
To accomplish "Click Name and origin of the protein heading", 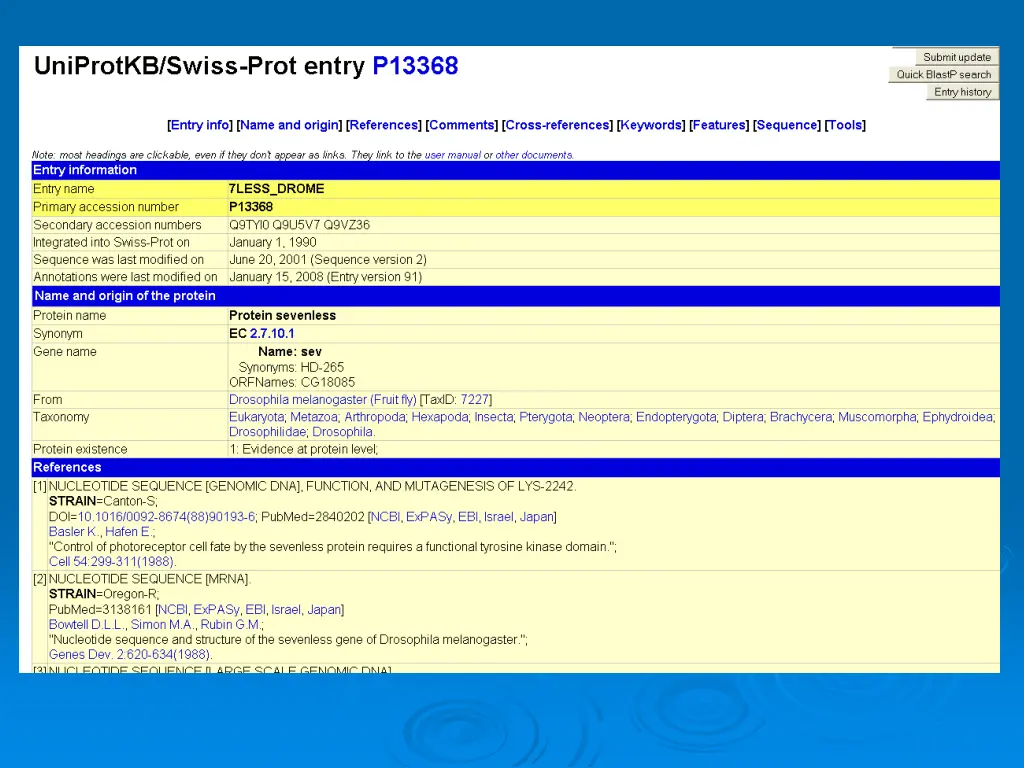I will (x=125, y=296).
